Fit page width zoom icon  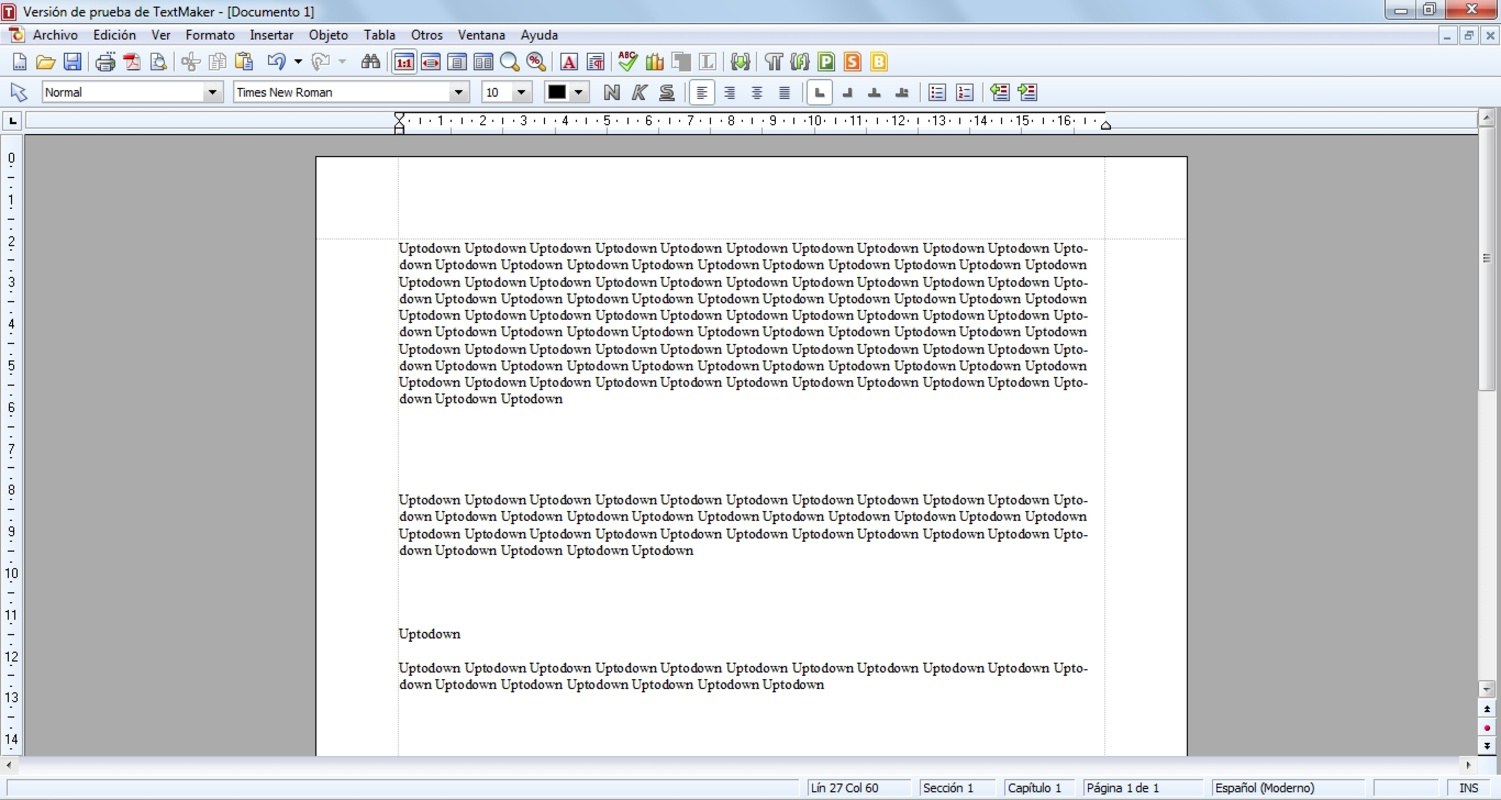[431, 62]
